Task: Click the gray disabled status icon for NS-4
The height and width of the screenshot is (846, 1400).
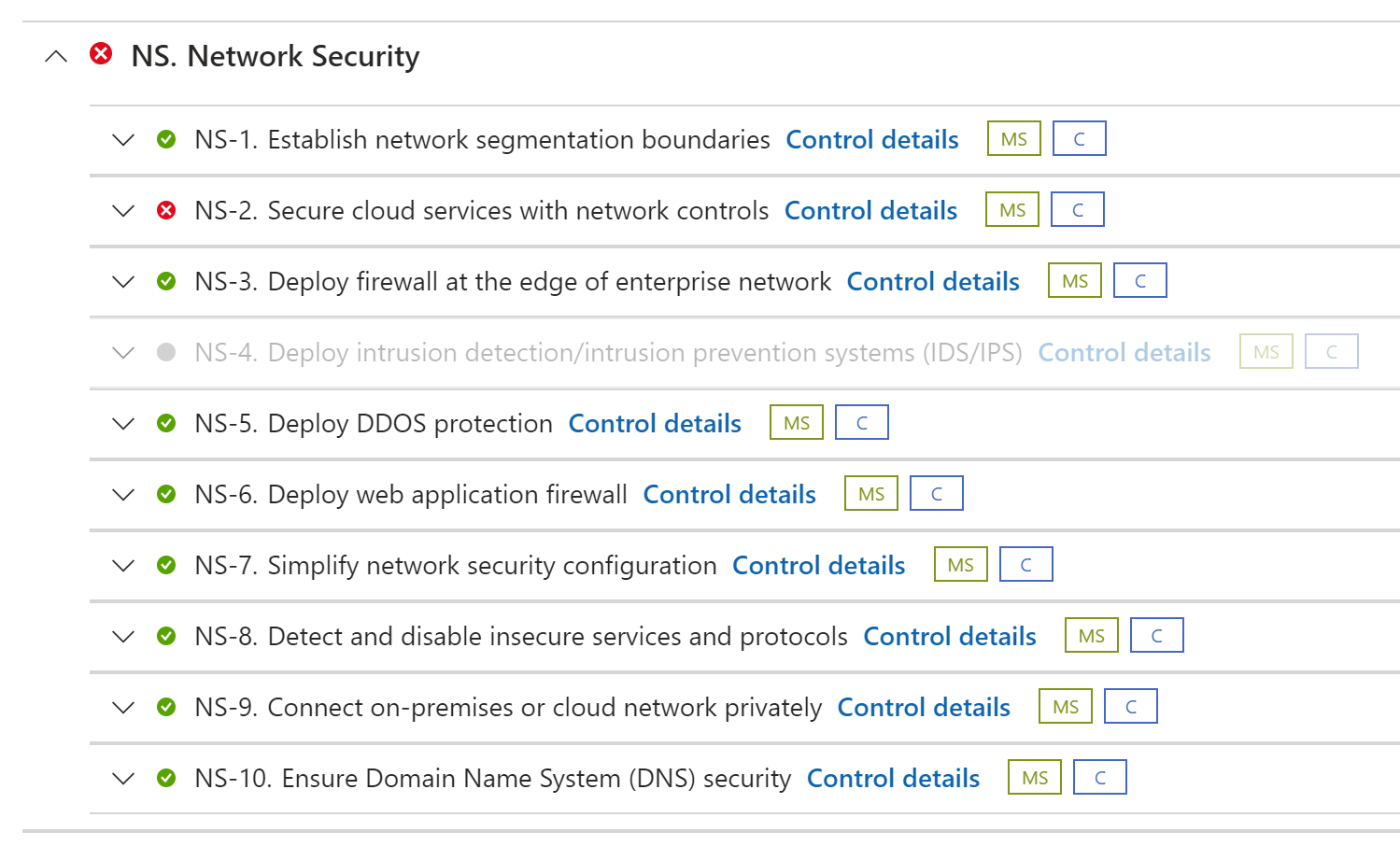Action: coord(166,352)
